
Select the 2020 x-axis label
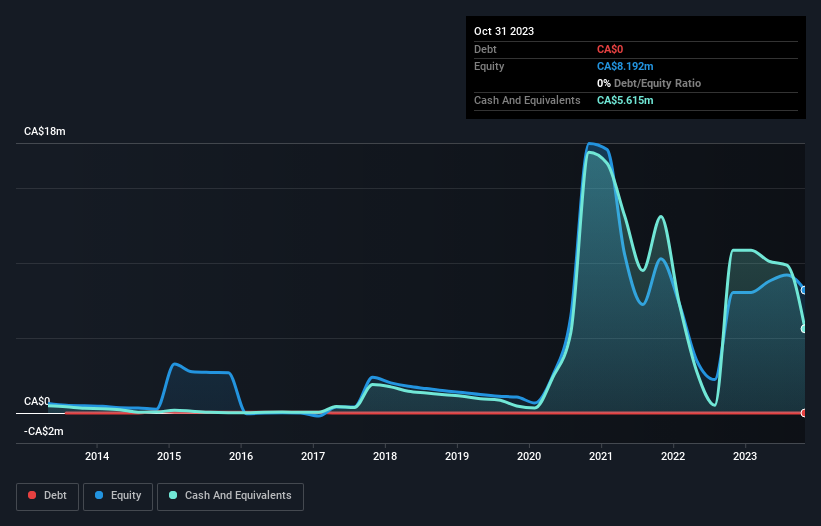point(529,456)
